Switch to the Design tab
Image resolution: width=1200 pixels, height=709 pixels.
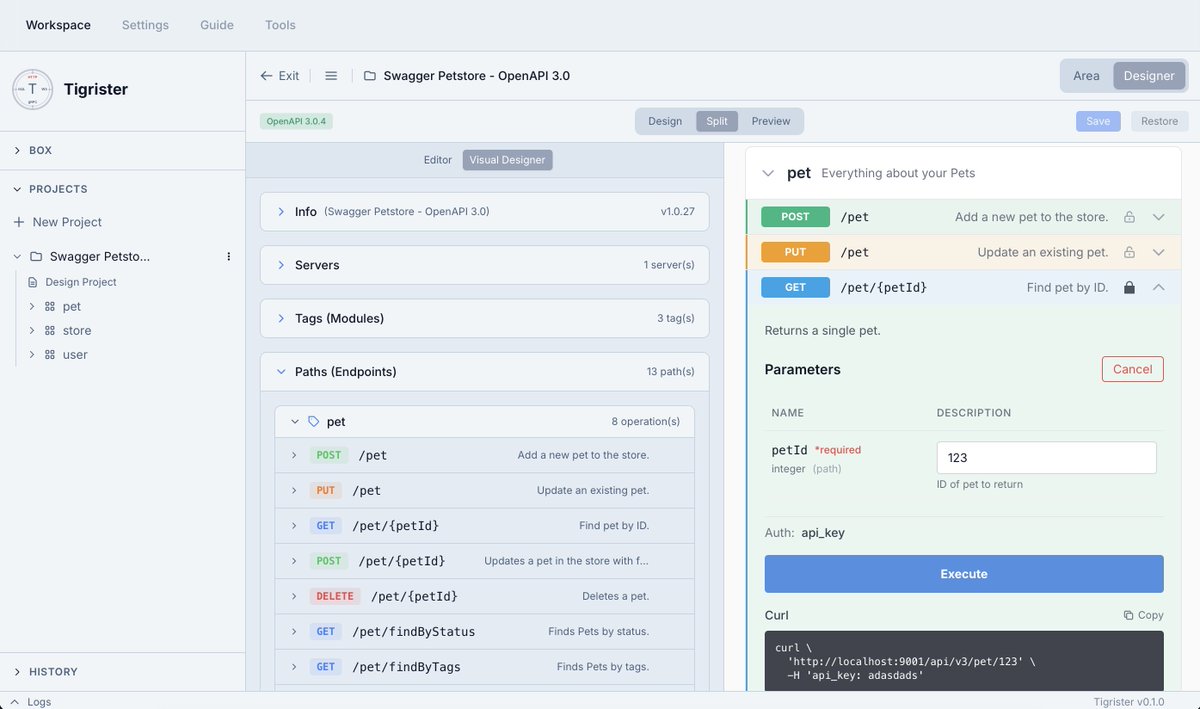click(x=665, y=121)
